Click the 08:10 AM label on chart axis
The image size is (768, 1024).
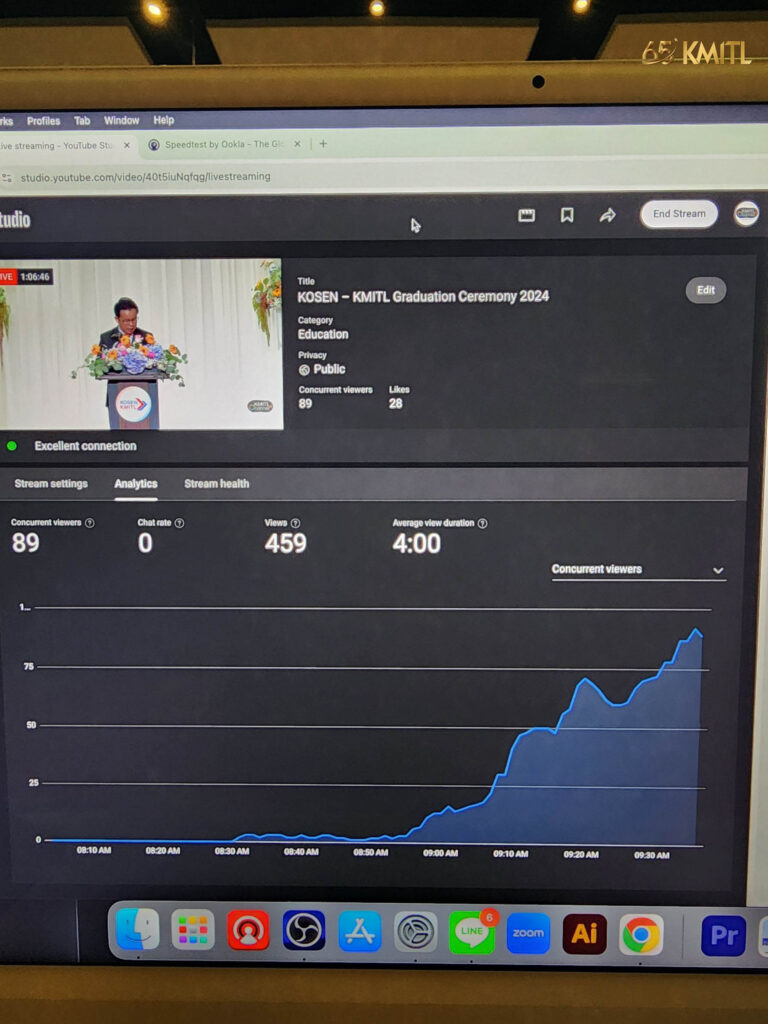point(93,850)
